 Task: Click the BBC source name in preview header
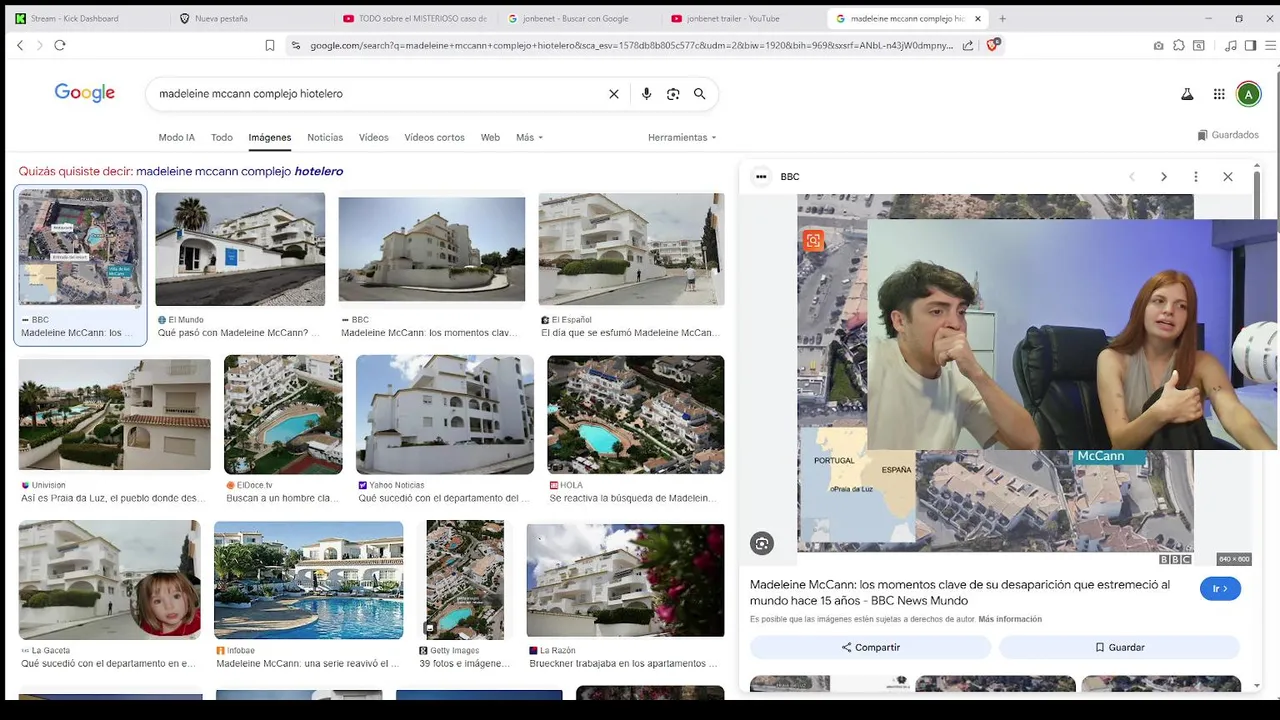coord(790,177)
